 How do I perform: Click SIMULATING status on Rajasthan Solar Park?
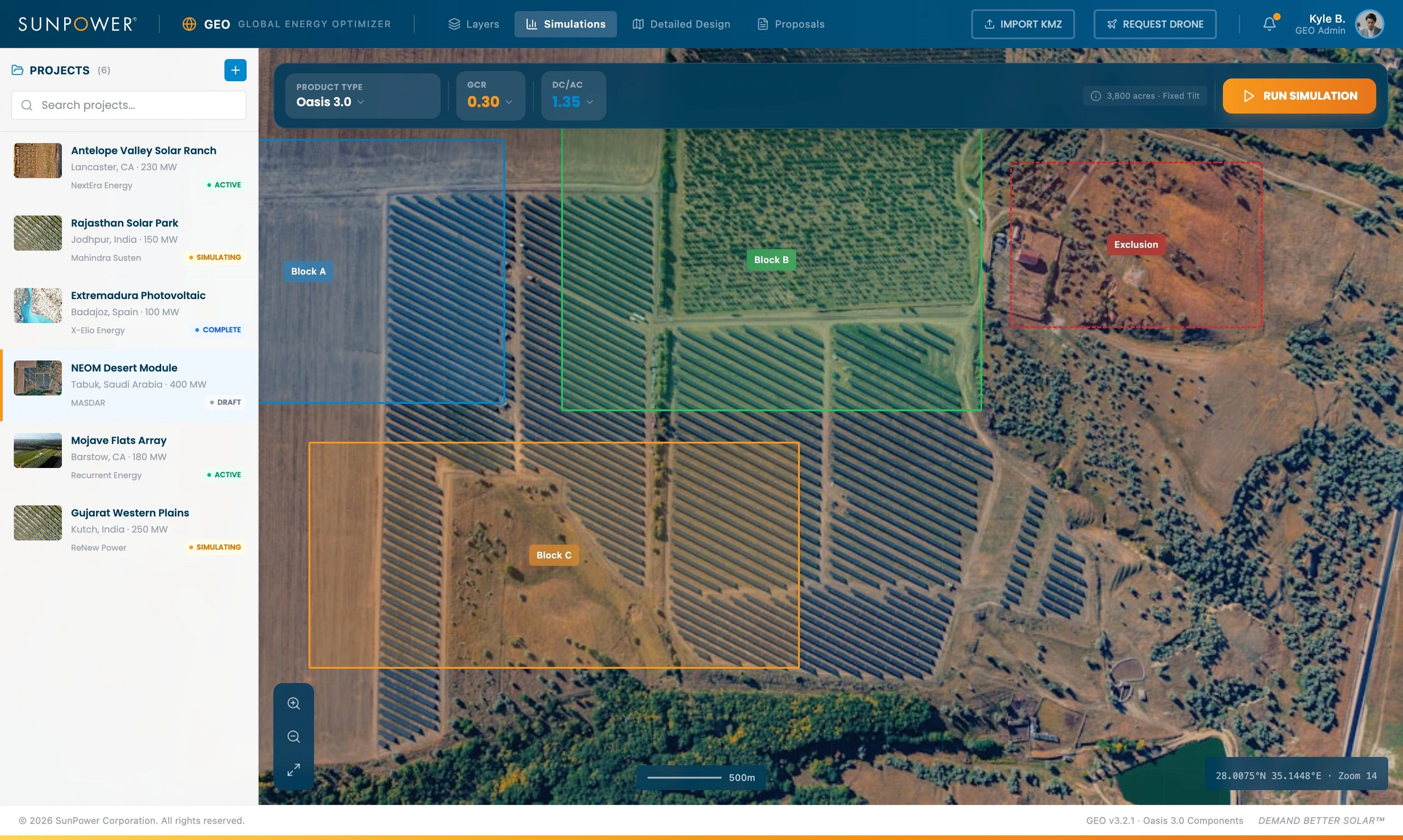215,258
